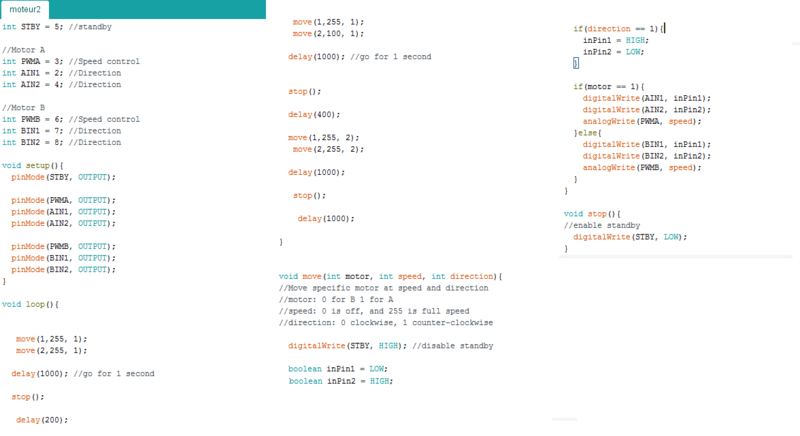Click the 'int BIN1 = 7;' direction line
Image resolution: width=800 pixels, height=436 pixels.
coord(61,131)
